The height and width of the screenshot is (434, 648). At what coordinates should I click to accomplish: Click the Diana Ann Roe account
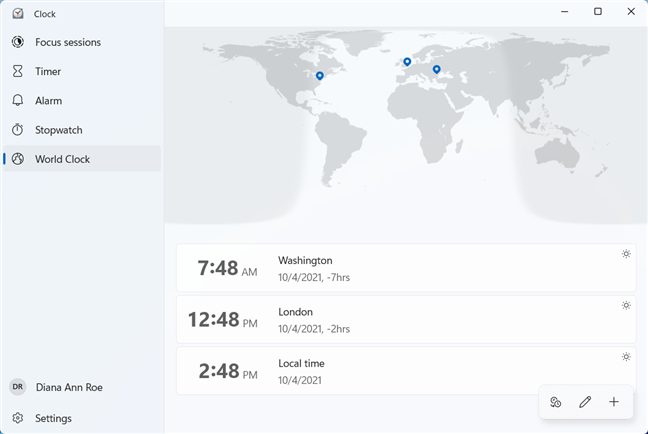point(68,387)
